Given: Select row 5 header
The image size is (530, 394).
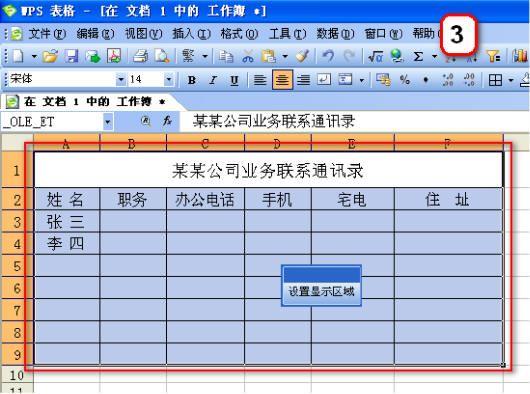Looking at the screenshot, I should (17, 266).
